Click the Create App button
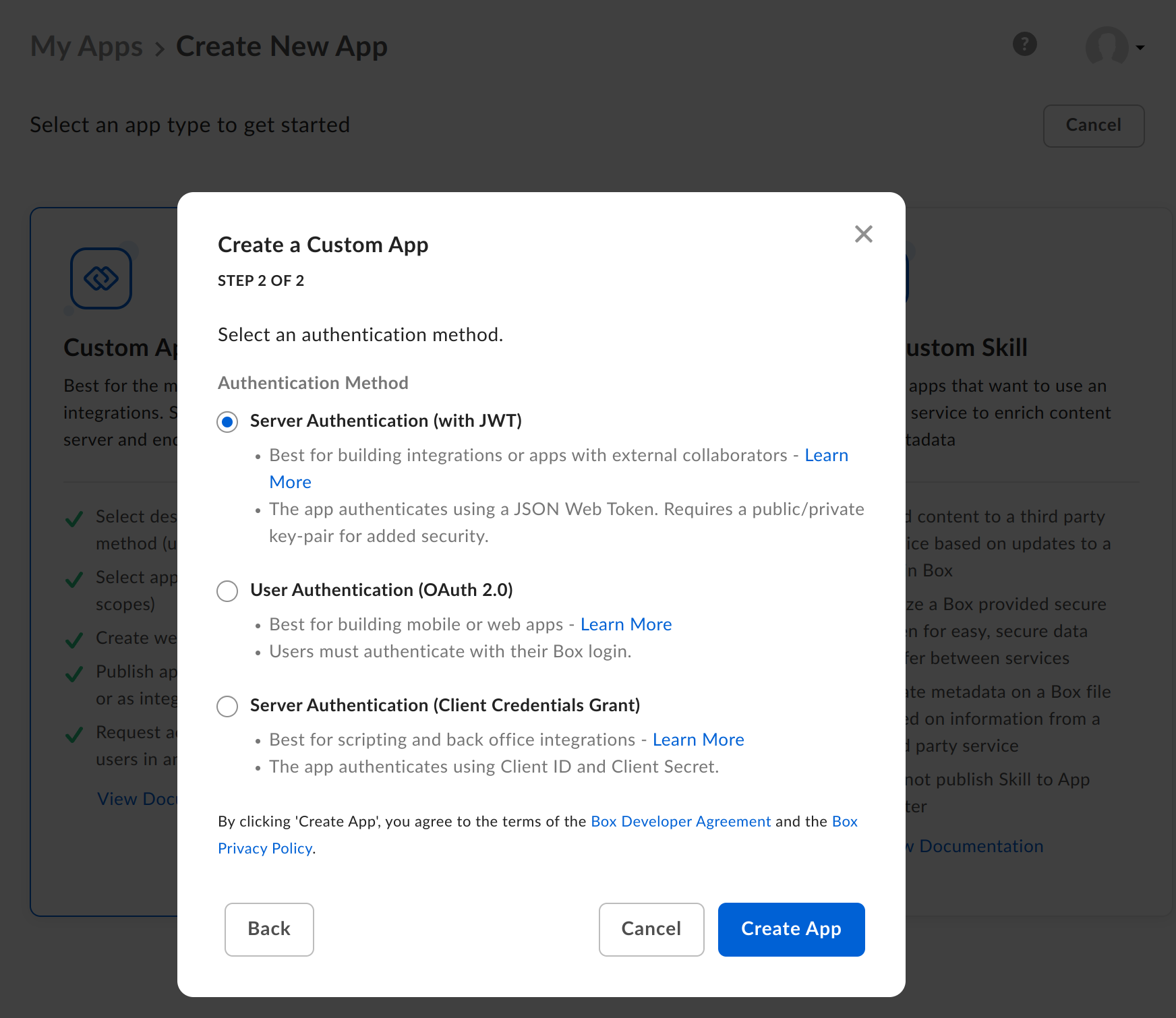 coord(791,929)
